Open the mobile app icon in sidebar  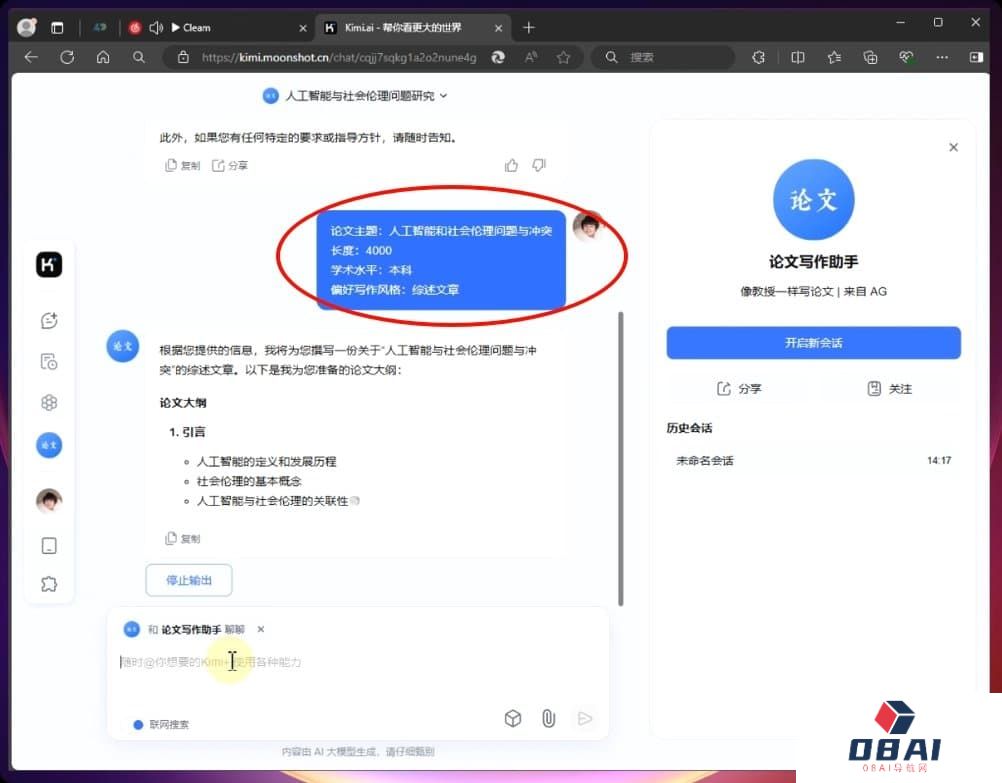pos(49,546)
